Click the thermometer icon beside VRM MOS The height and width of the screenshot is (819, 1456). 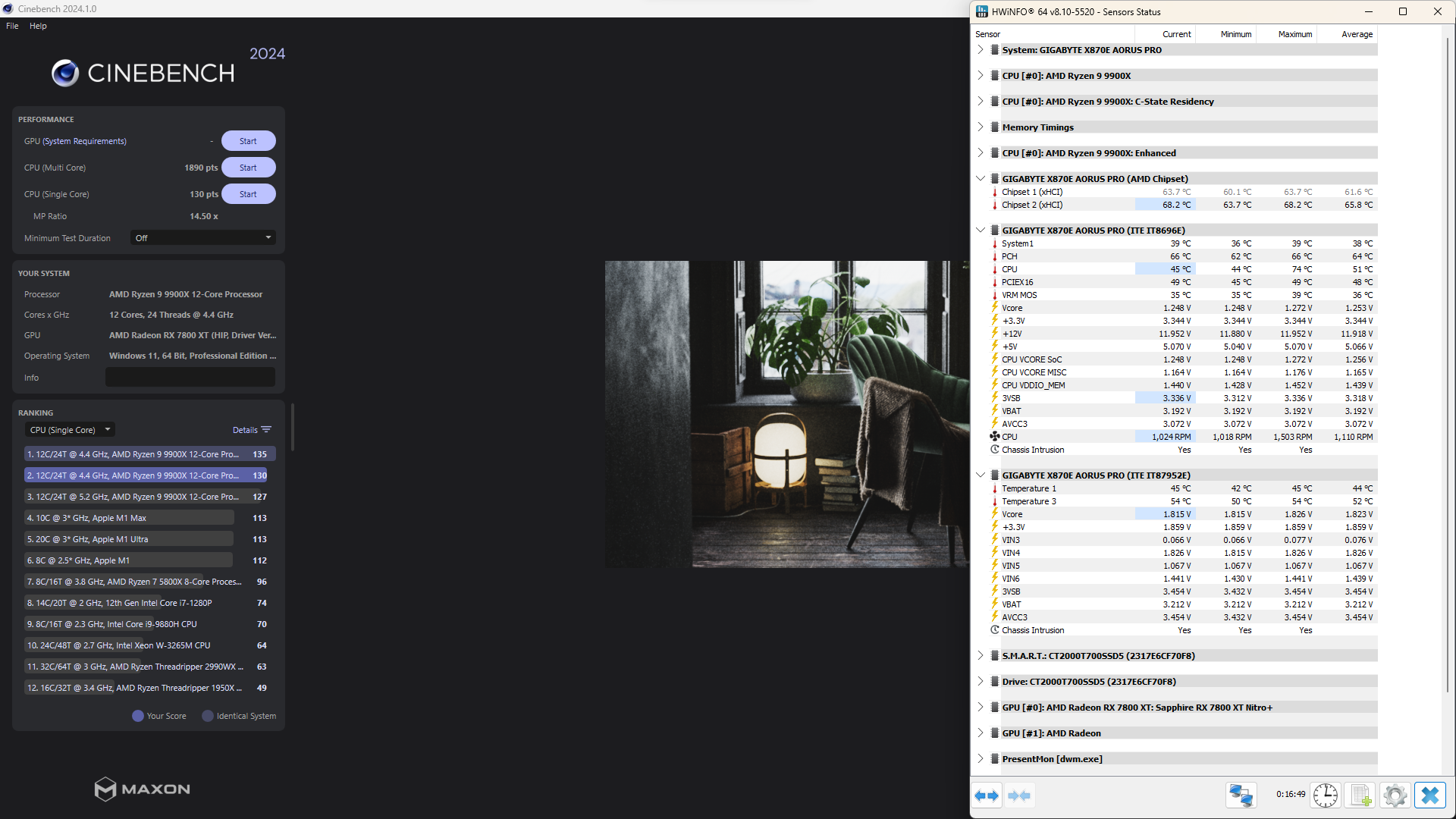coord(994,295)
